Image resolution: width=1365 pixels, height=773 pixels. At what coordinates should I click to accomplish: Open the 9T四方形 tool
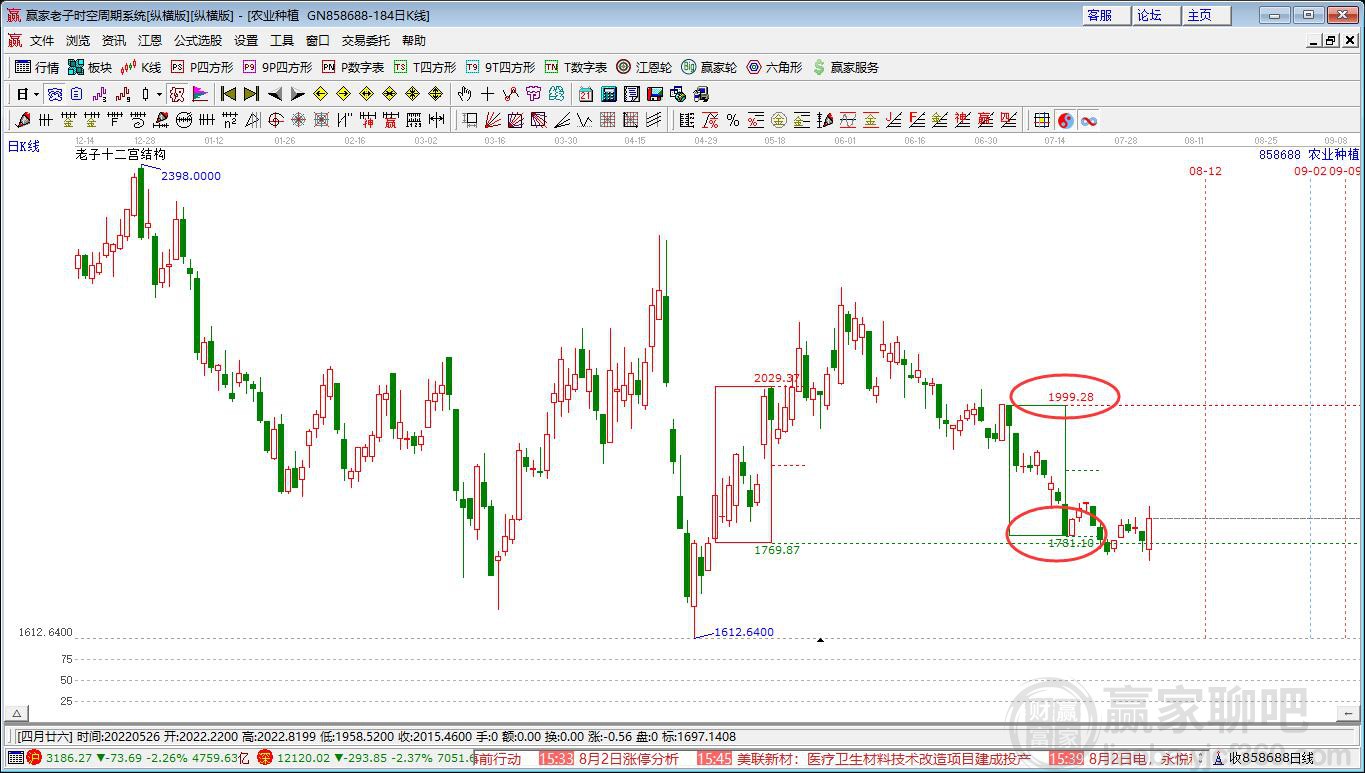click(x=501, y=67)
